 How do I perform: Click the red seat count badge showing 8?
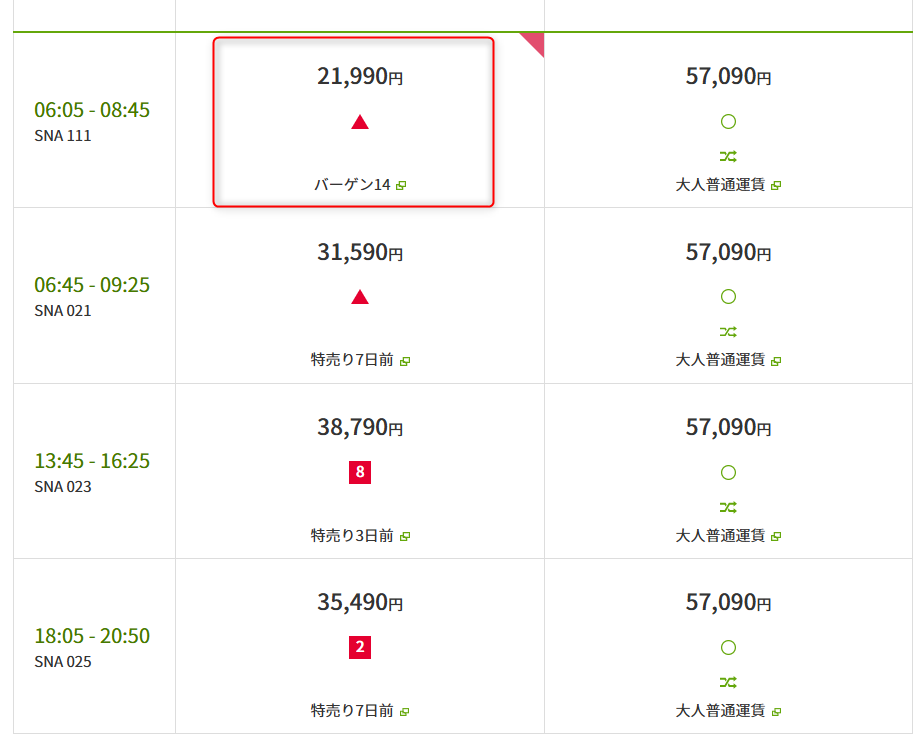(x=360, y=472)
